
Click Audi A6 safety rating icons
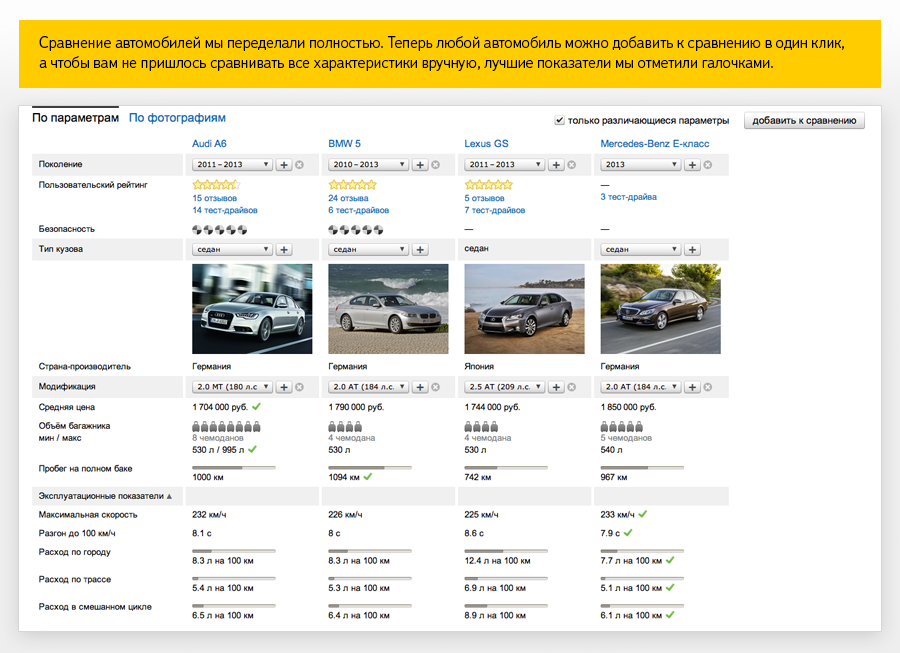click(x=220, y=230)
